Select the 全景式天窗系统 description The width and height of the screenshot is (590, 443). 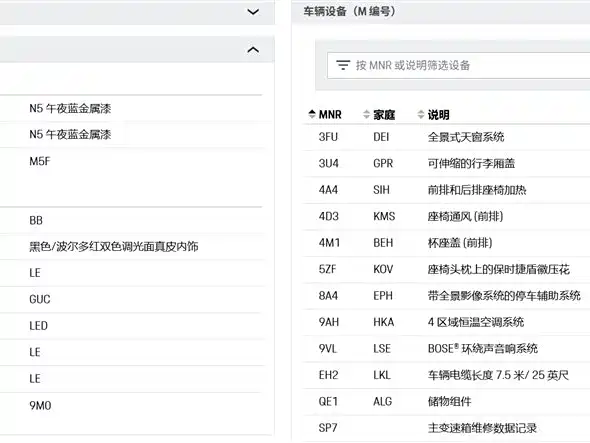pos(466,137)
